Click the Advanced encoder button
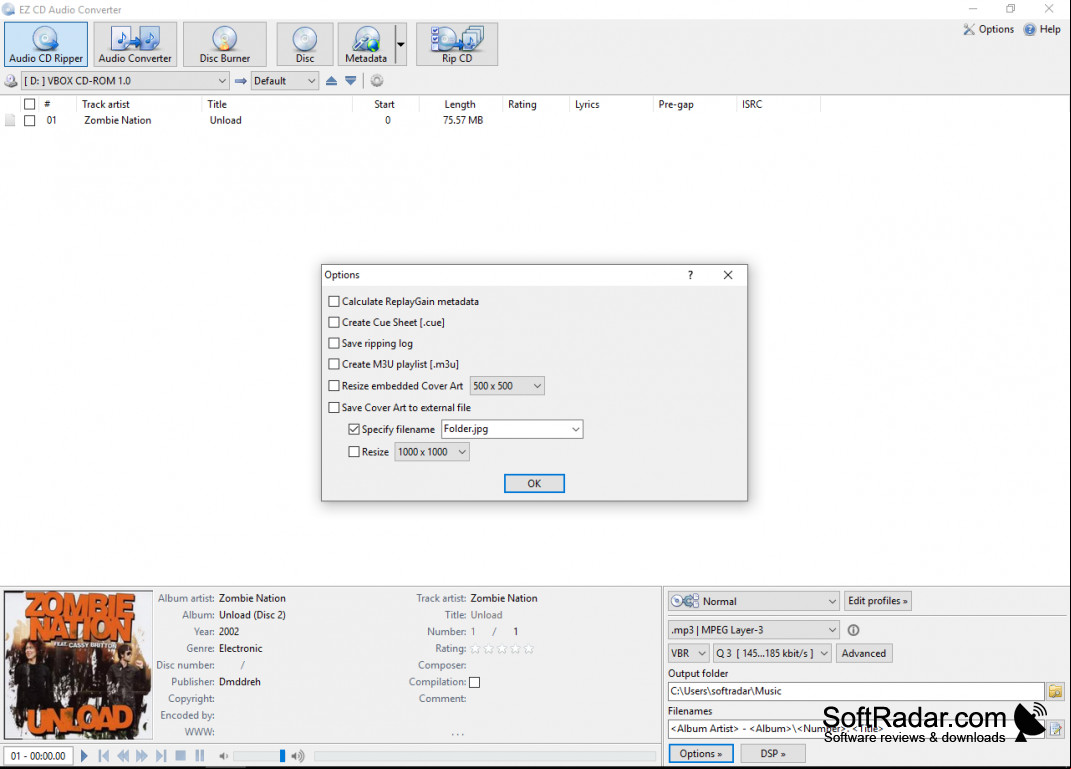 [x=864, y=654]
